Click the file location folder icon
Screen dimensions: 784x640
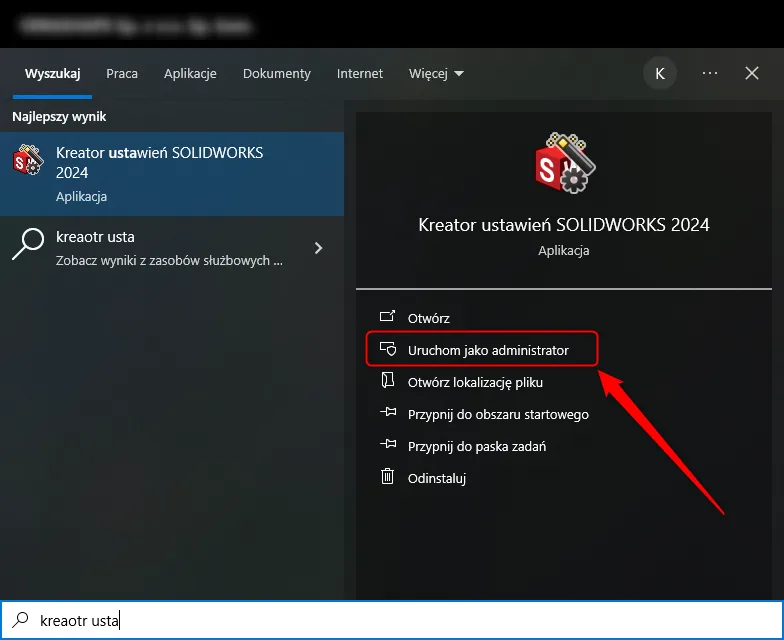coord(388,380)
